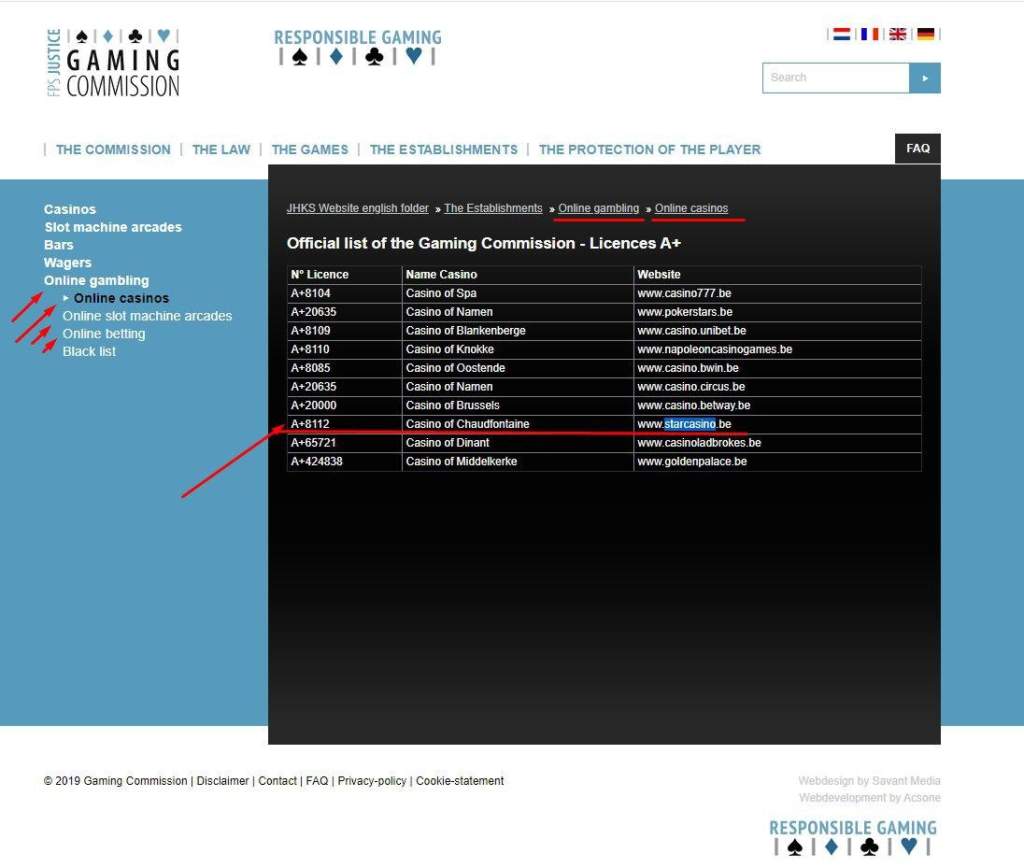The width and height of the screenshot is (1024, 868).
Task: Select the German flag language option
Action: coord(925,34)
